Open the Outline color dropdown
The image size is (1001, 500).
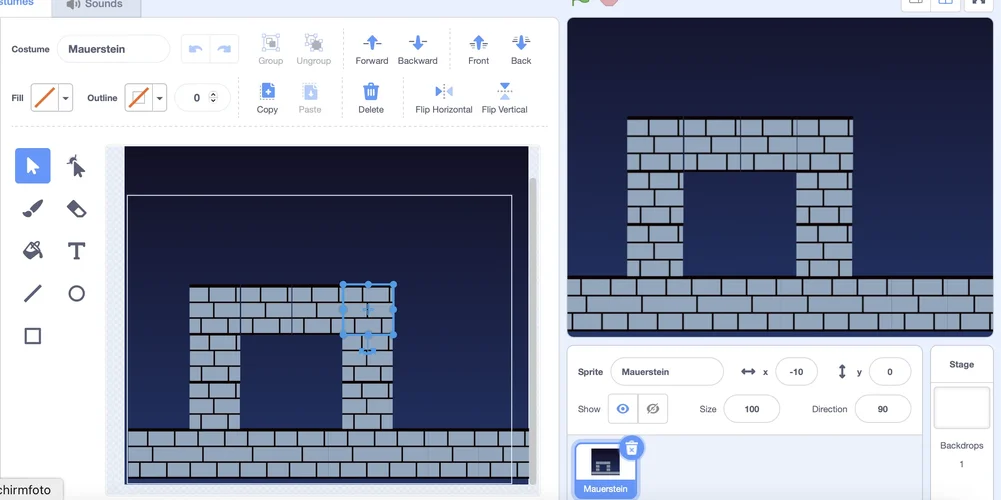coord(160,98)
